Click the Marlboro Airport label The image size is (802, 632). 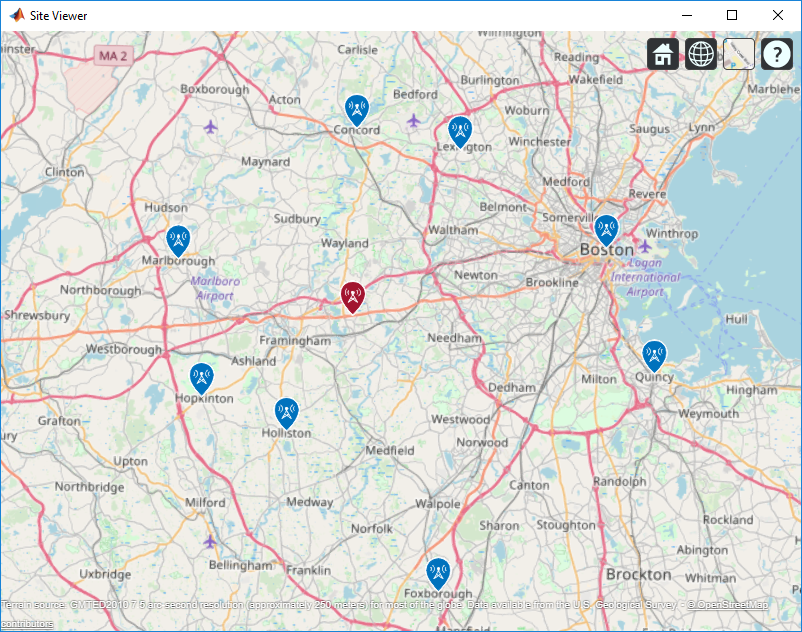(215, 288)
